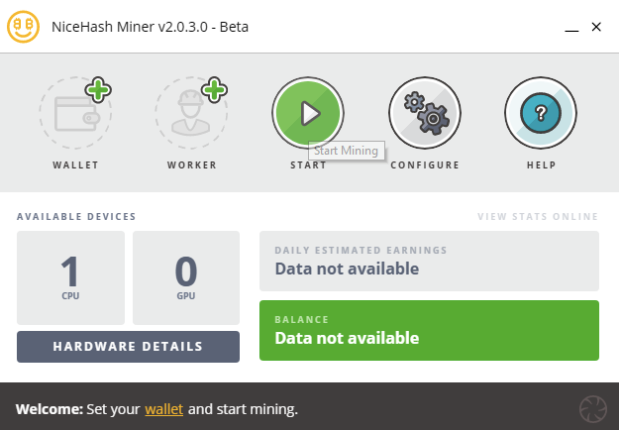The width and height of the screenshot is (619, 430).
Task: Open Configure settings via the gears icon
Action: click(425, 113)
